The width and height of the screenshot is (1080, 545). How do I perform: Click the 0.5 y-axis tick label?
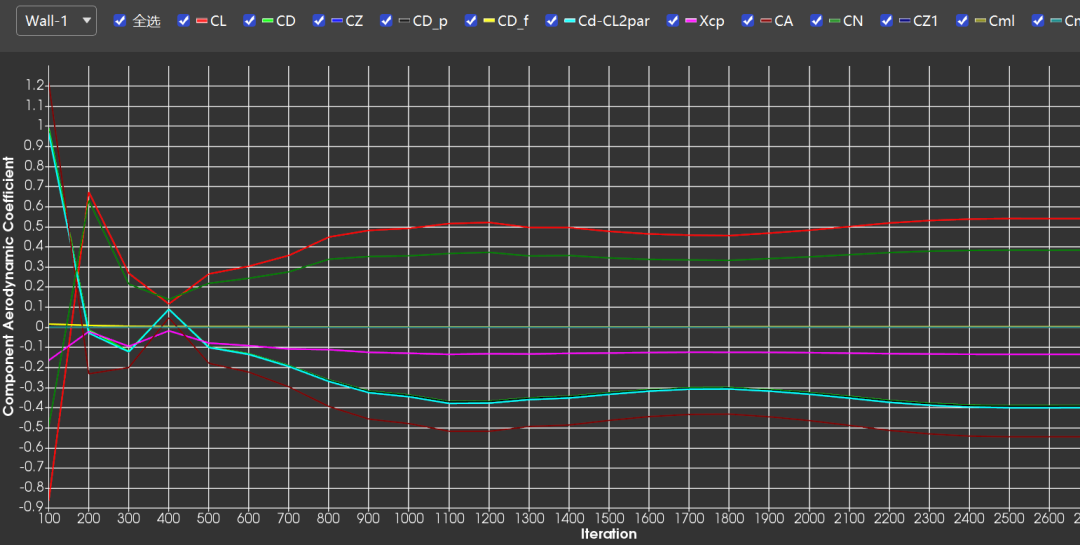pyautogui.click(x=36, y=226)
